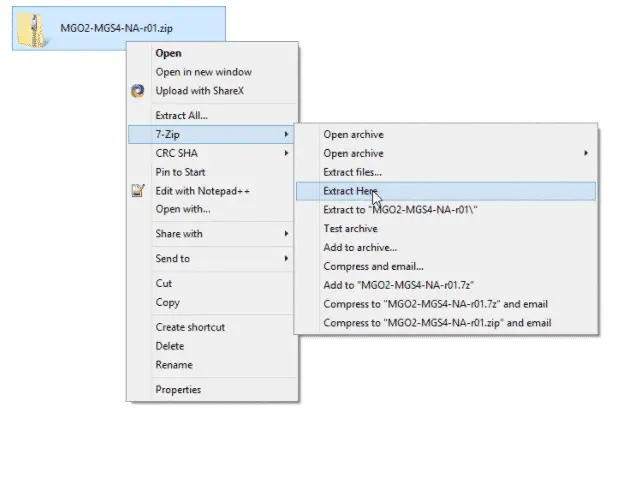This screenshot has width=637, height=479.
Task: Open the Send to submenu
Action: (213, 258)
